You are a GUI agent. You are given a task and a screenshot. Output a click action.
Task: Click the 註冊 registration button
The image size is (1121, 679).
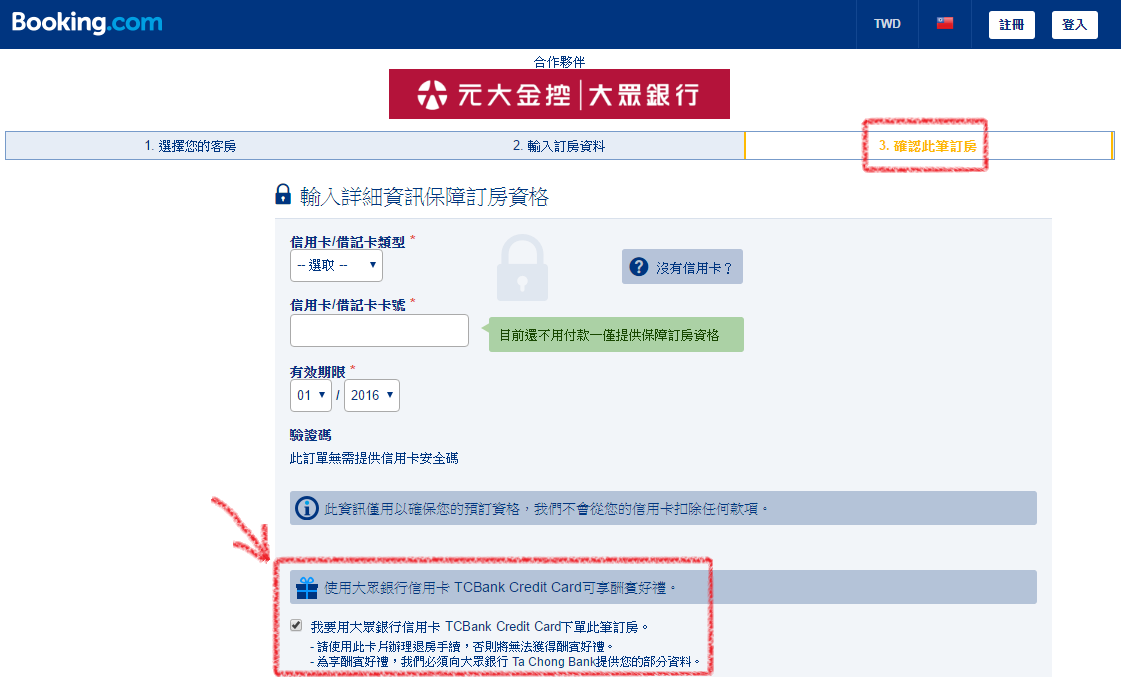[1011, 24]
